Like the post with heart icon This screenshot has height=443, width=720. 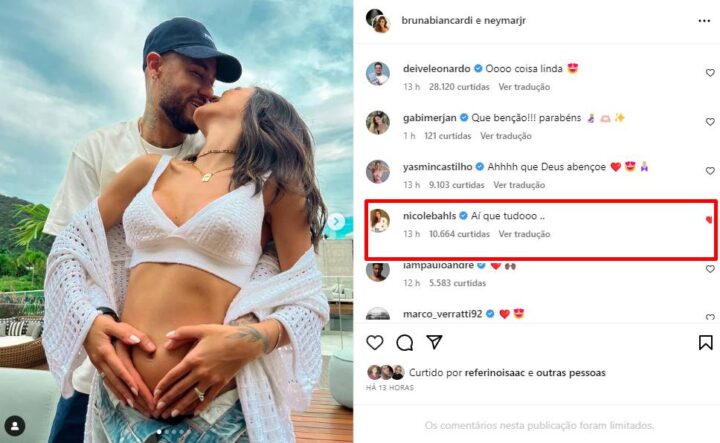click(375, 343)
